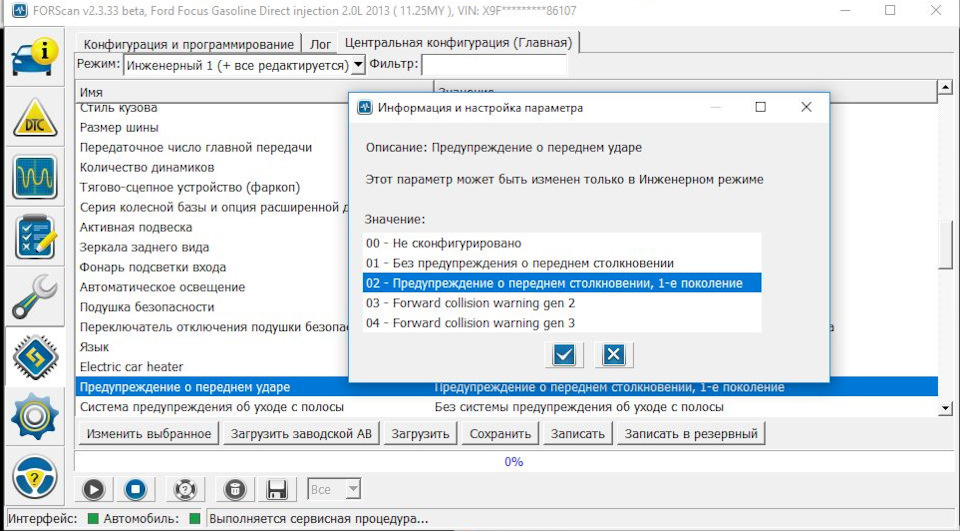This screenshot has width=960, height=531.
Task: Open the wrench service procedures section
Action: (x=35, y=296)
